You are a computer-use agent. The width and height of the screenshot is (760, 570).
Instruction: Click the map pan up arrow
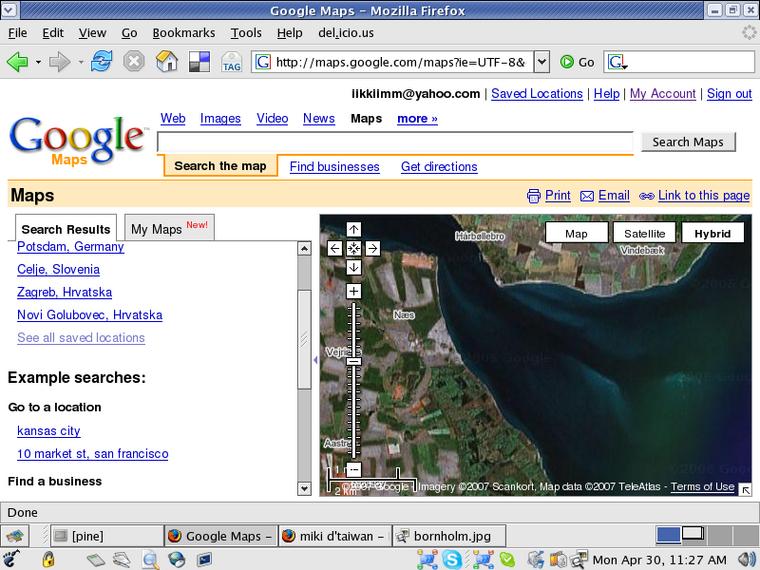click(354, 229)
